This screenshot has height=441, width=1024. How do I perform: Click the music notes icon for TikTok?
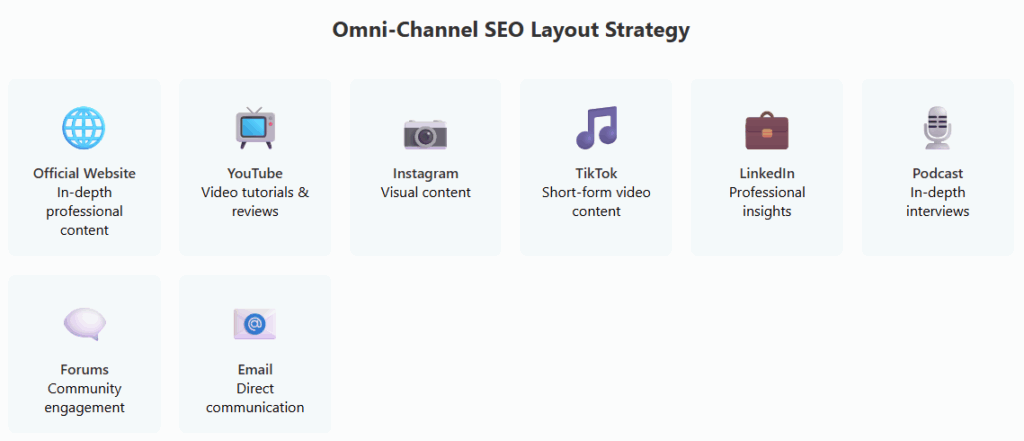pyautogui.click(x=596, y=128)
